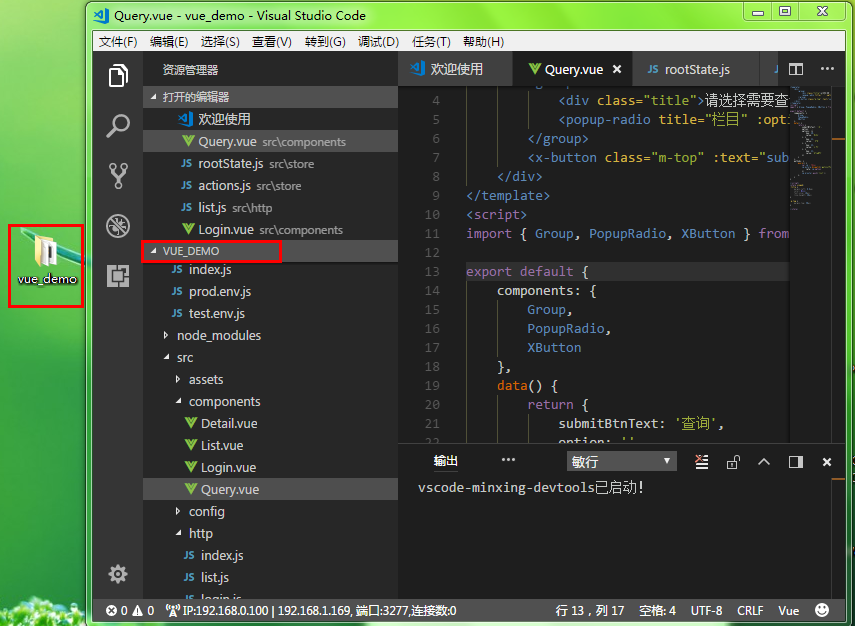Open index.js under the http folder
This screenshot has height=626, width=855.
(x=270, y=555)
